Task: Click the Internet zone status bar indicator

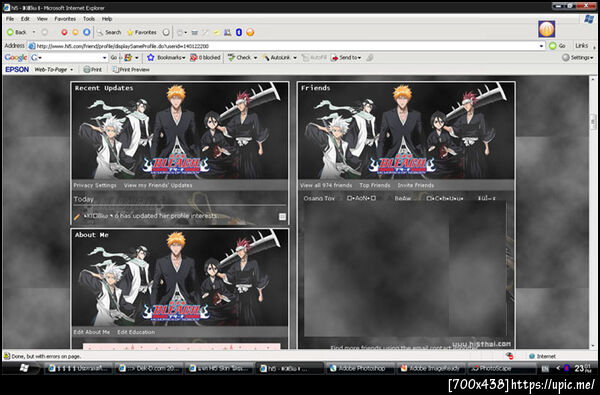Action: coord(542,356)
